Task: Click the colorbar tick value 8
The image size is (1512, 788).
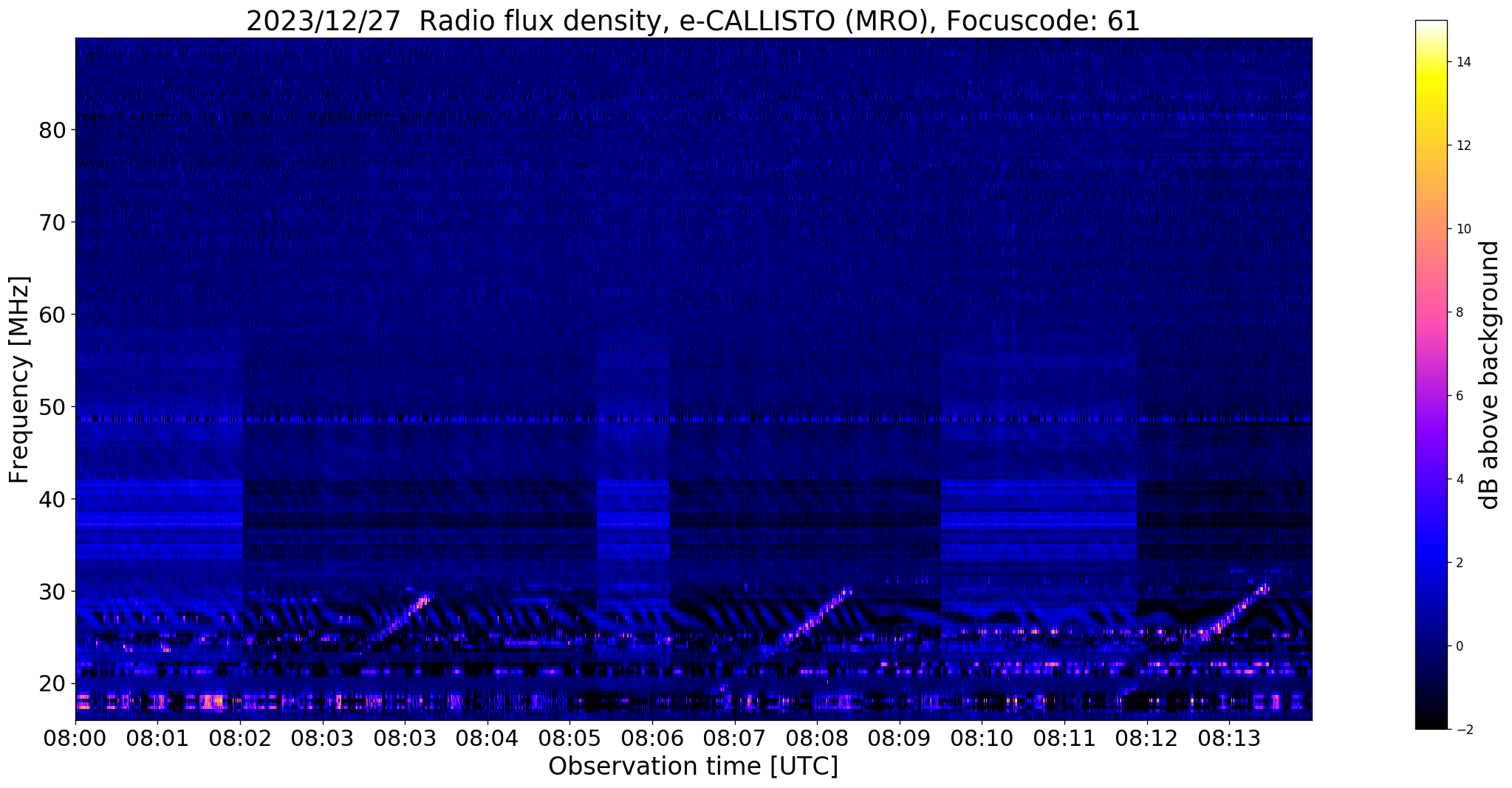Action: [x=1459, y=312]
